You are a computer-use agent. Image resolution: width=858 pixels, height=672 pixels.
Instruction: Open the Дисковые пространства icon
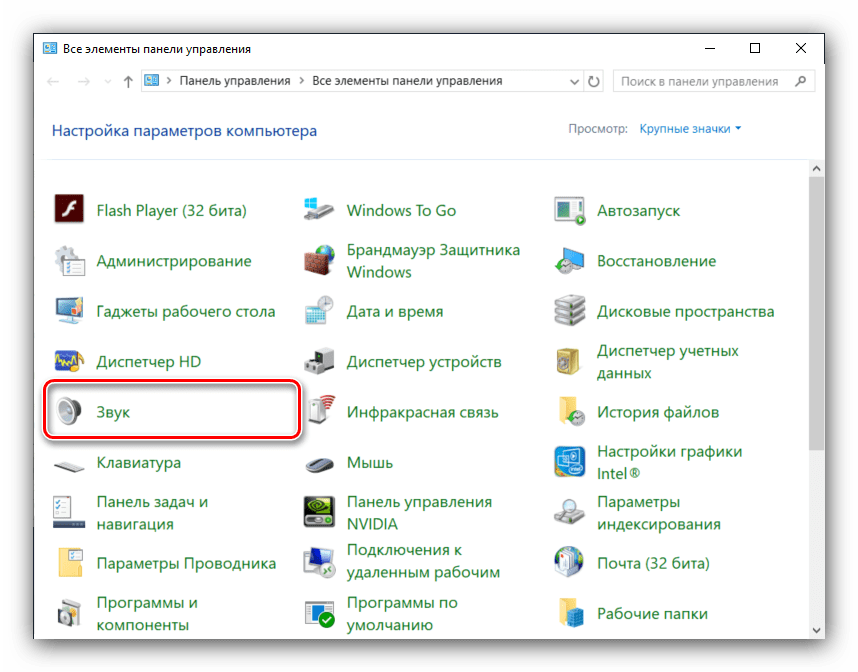pyautogui.click(x=569, y=311)
